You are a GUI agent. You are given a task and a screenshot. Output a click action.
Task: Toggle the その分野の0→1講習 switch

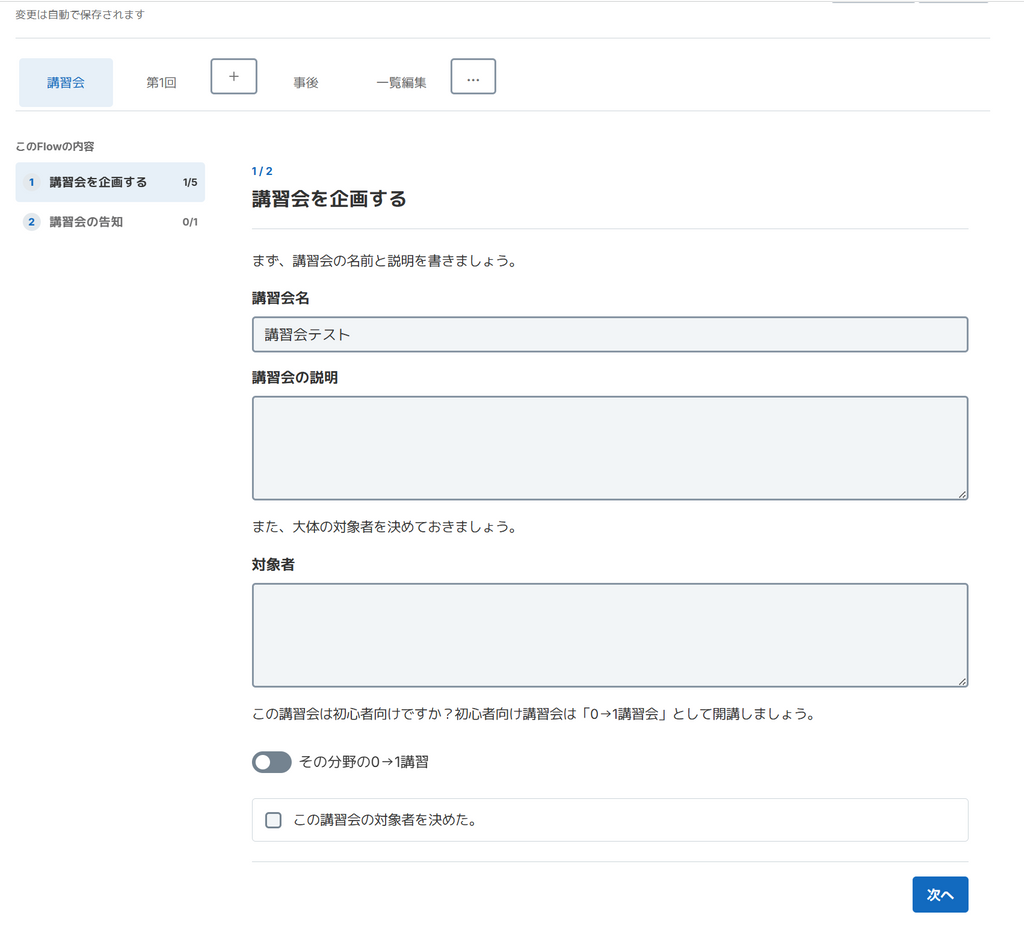click(272, 762)
